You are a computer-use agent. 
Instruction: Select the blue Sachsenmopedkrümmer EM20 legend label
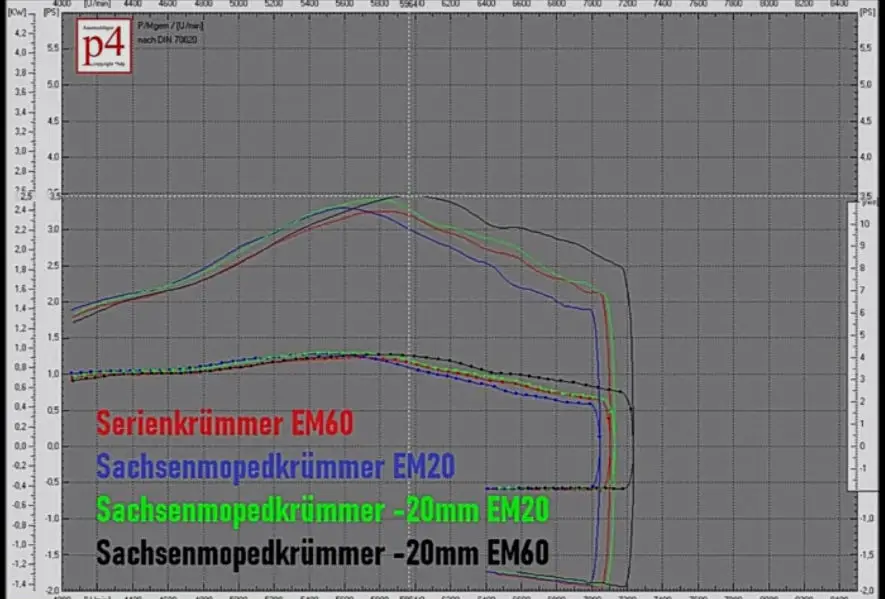click(276, 466)
